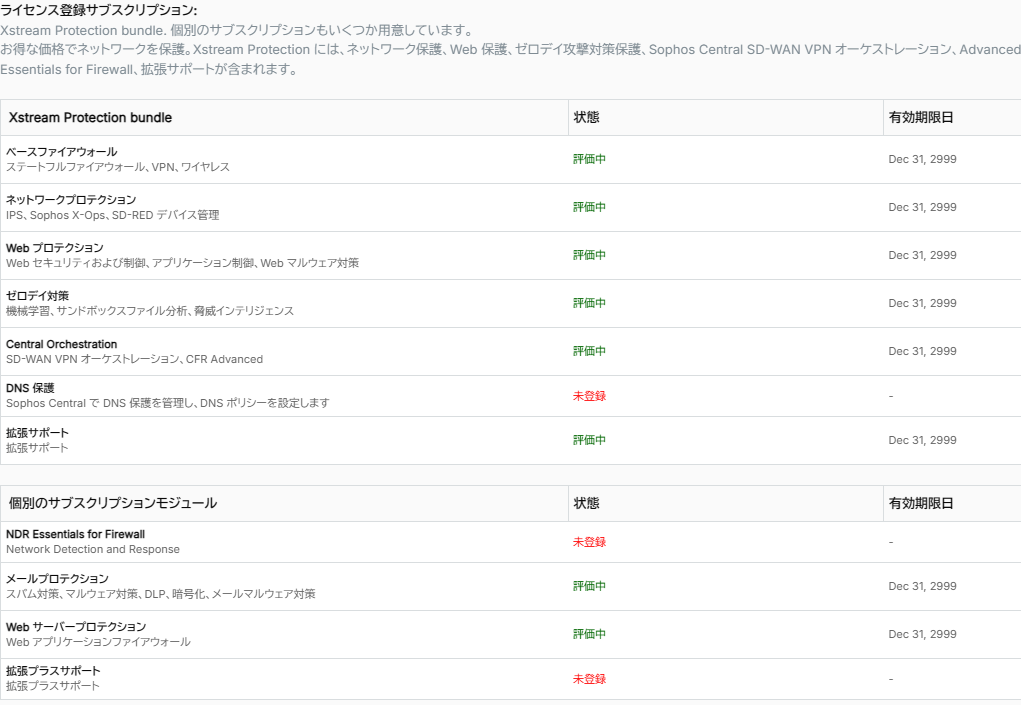
Task: Click the 拡張プラスサポート module title
Action: click(x=53, y=671)
